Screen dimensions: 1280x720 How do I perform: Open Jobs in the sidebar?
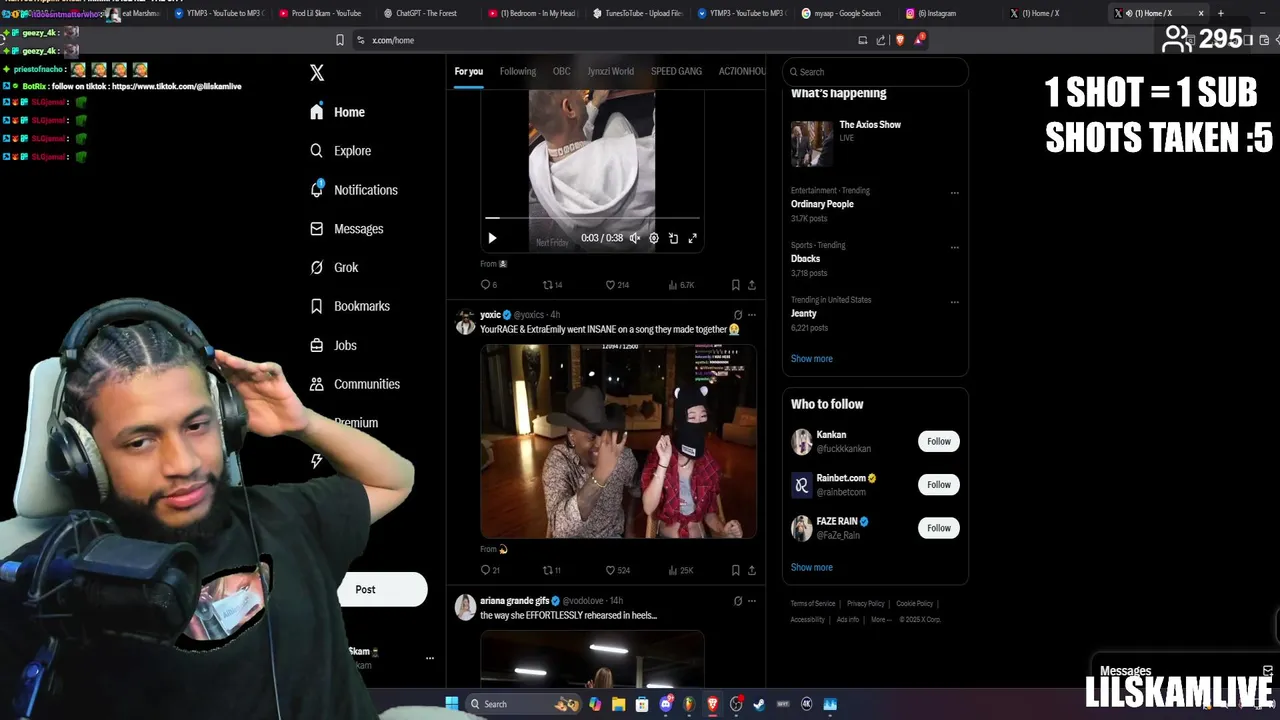(x=332, y=345)
